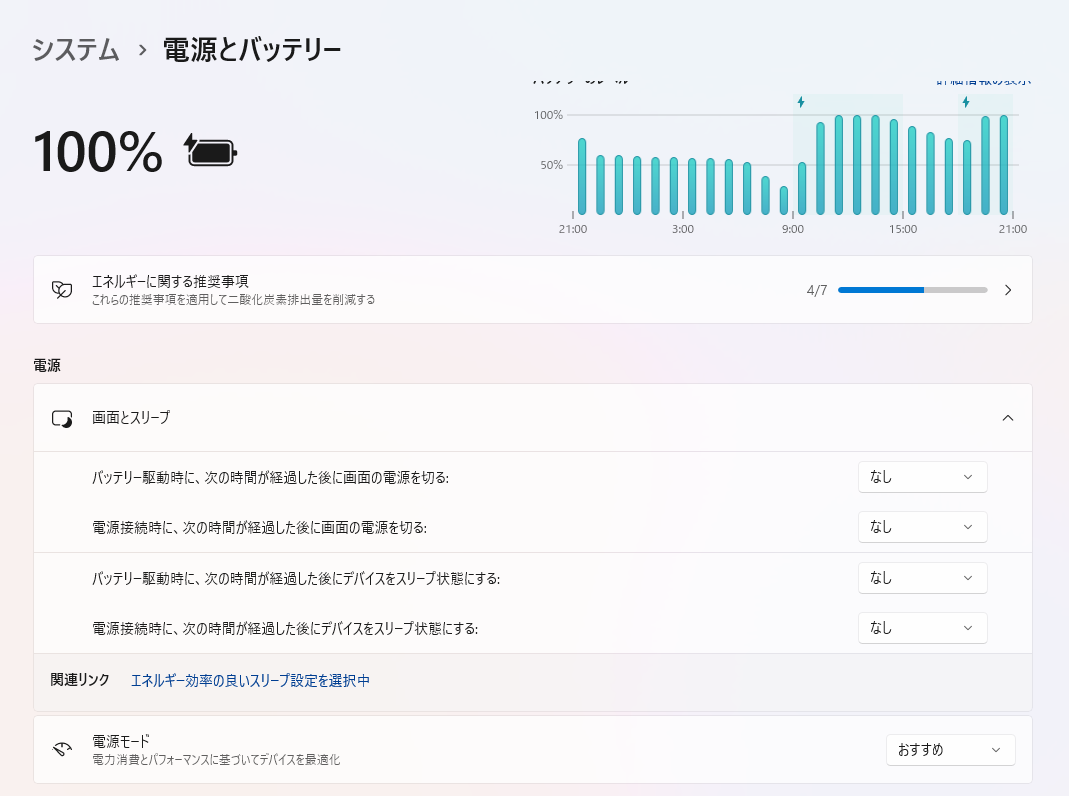Click the rightmost charging bolt icon in chart
Screen dimensions: 1069x796
coord(966,102)
